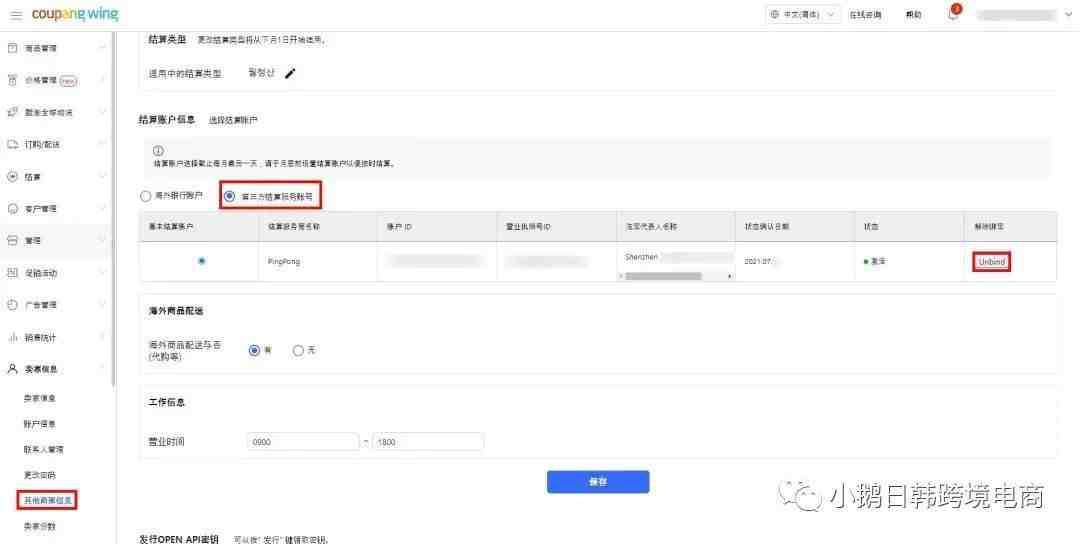Expand the 订购/配送 sidebar chevron
Image resolution: width=1080 pixels, height=544 pixels.
point(103,145)
